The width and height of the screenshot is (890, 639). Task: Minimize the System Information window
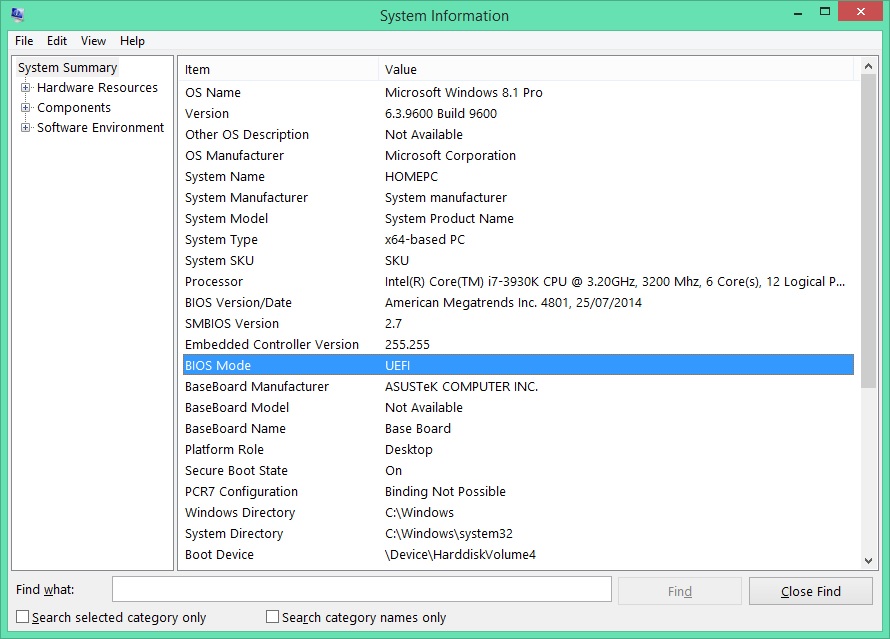click(x=797, y=12)
